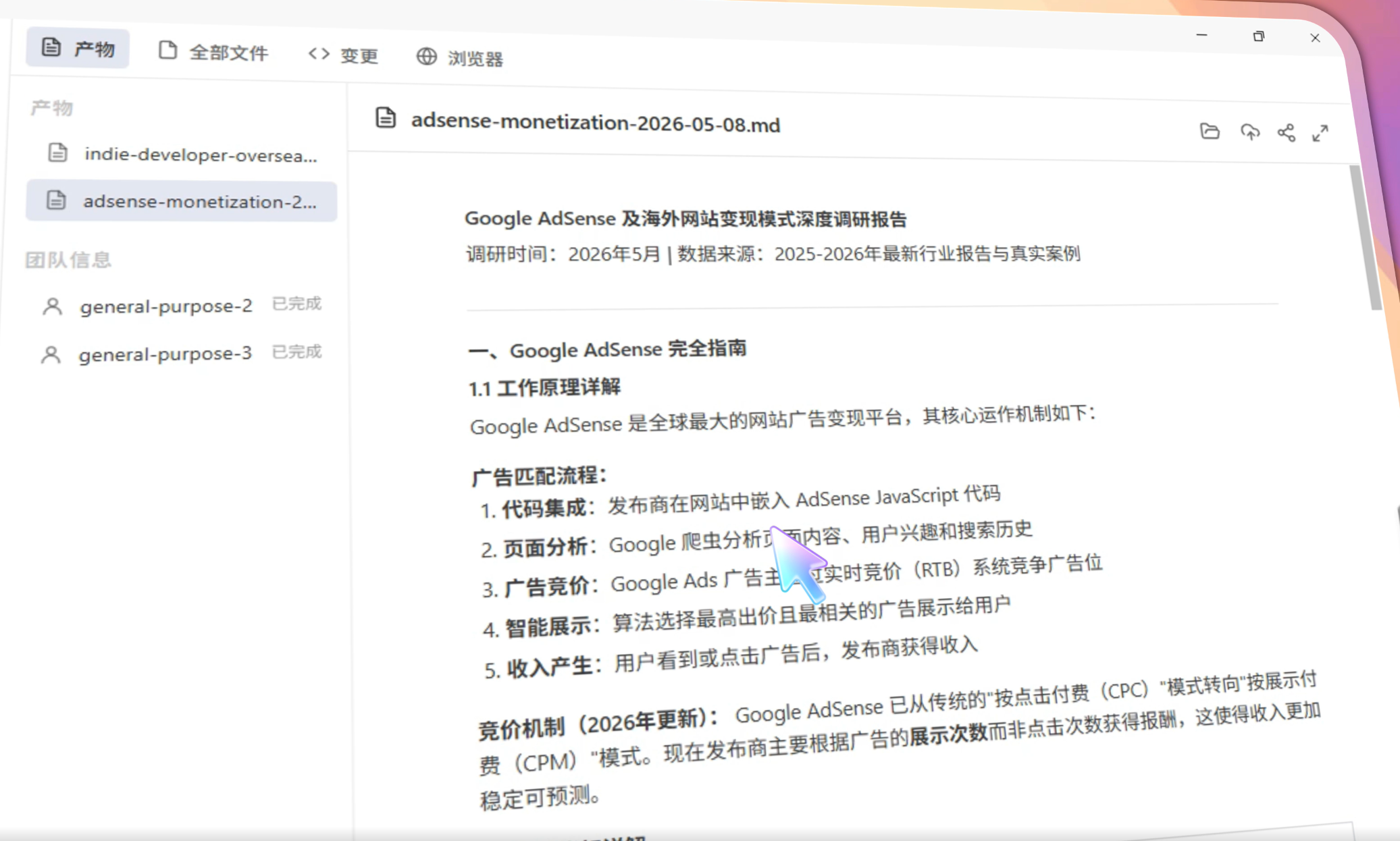The width and height of the screenshot is (1400, 841).
Task: Click the list item "页面分析"
Action: coord(756,541)
